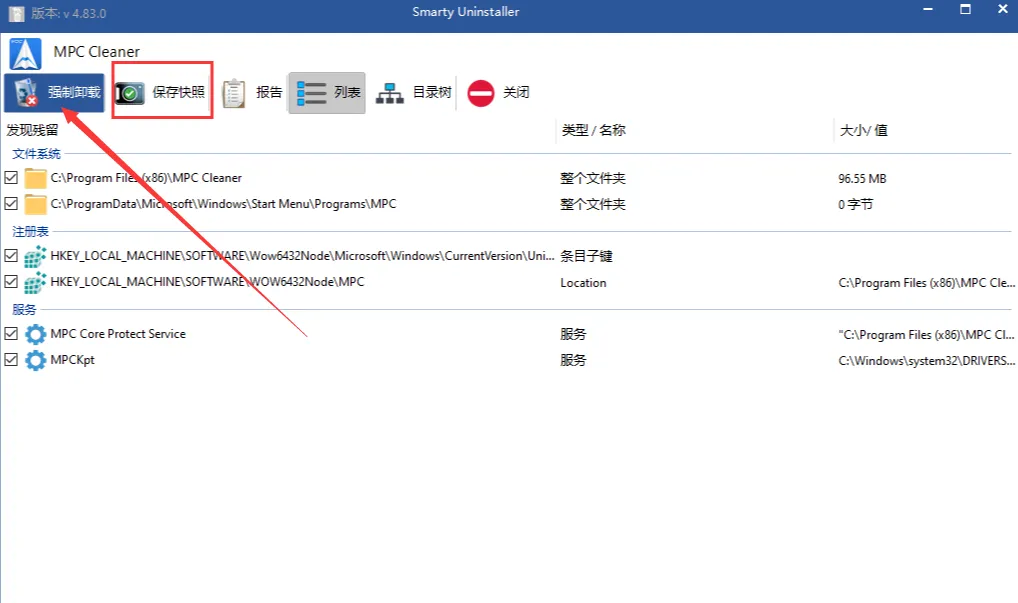Click the 大小/ 值 column header
1018x603 pixels.
(x=863, y=130)
